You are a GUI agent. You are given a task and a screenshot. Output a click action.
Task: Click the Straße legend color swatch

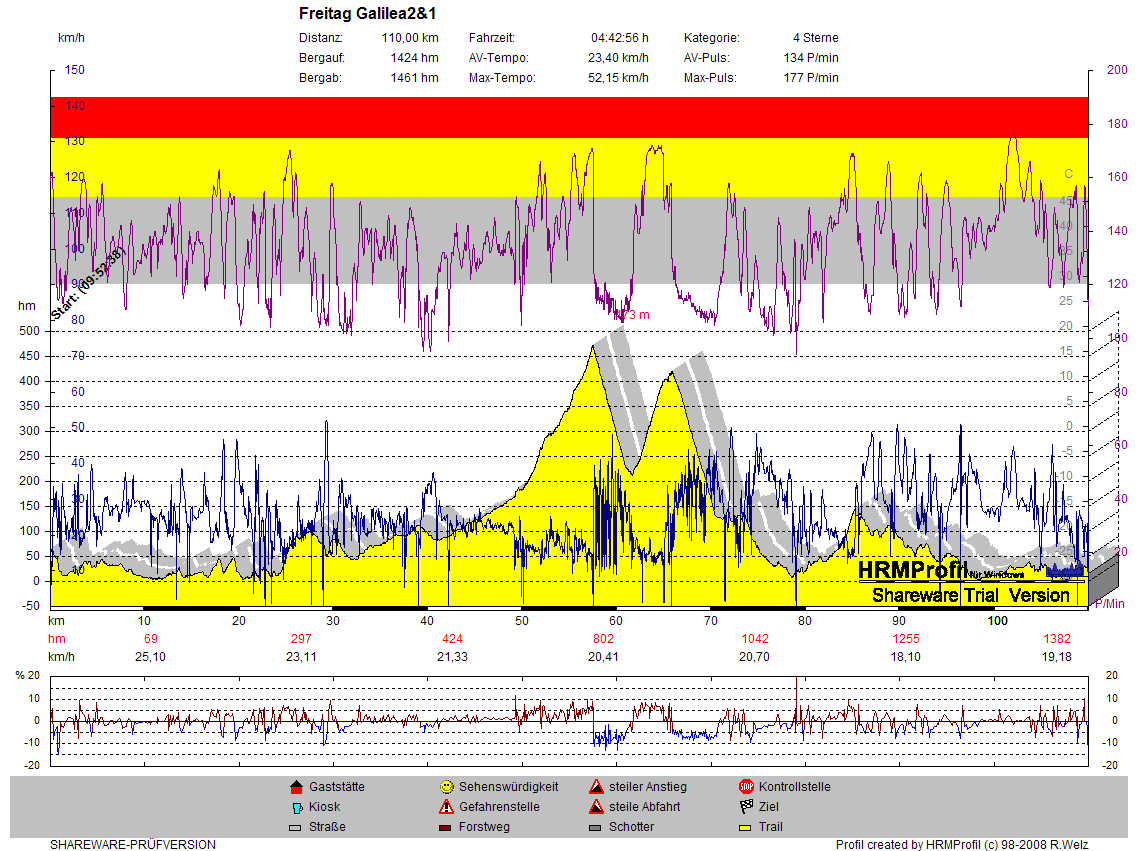tap(295, 828)
